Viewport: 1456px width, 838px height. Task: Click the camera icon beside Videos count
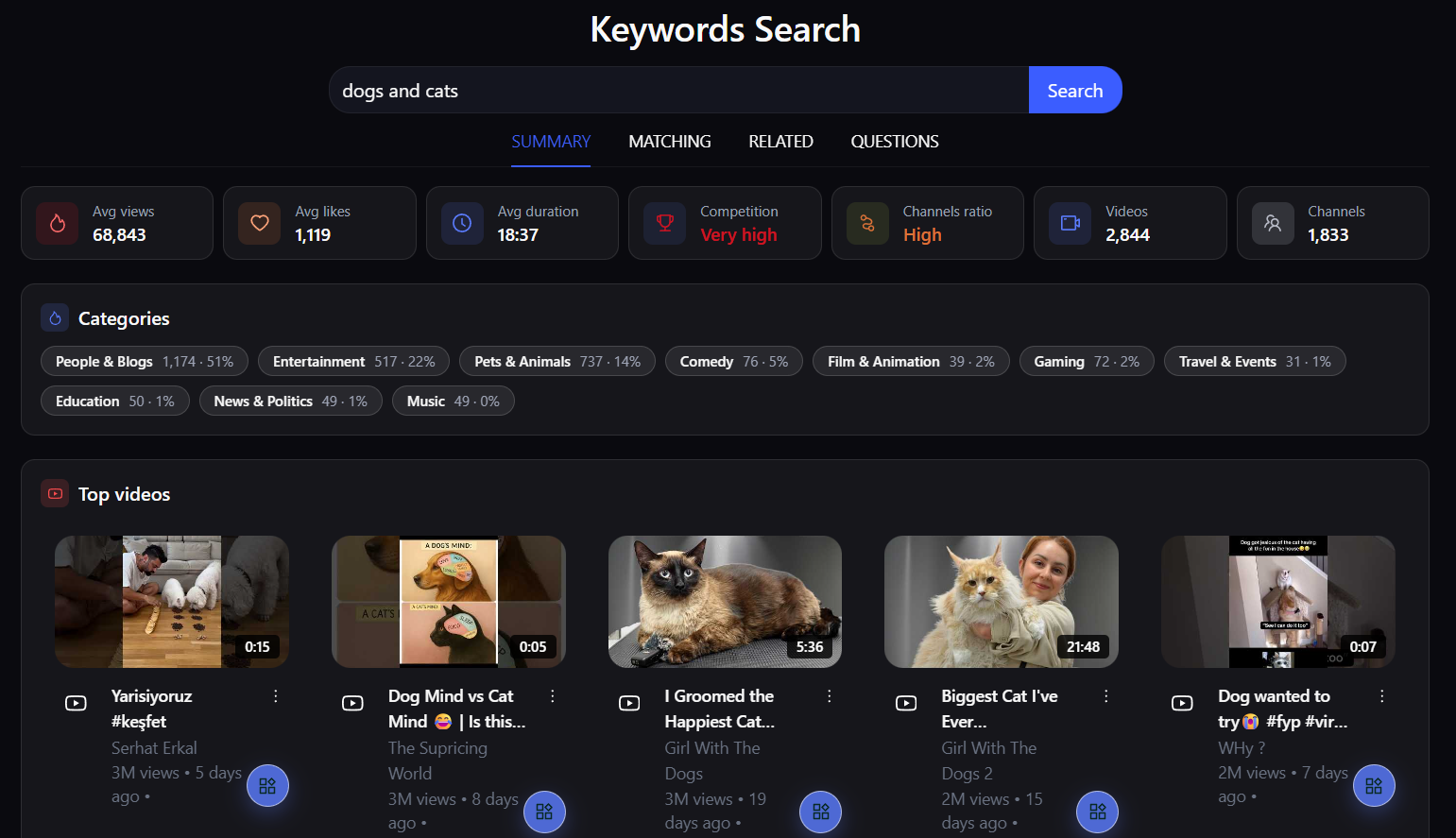1071,223
